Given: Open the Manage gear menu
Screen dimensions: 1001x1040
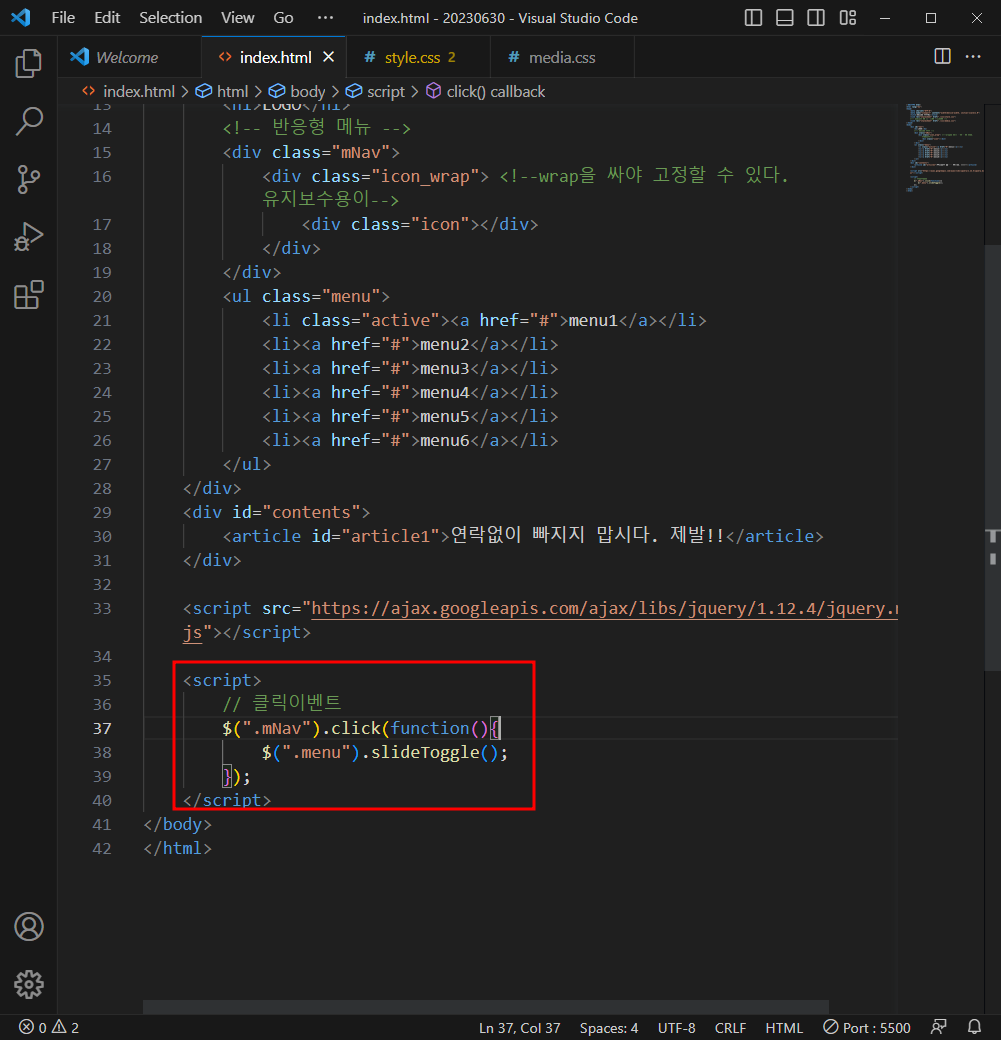Looking at the screenshot, I should 29,984.
